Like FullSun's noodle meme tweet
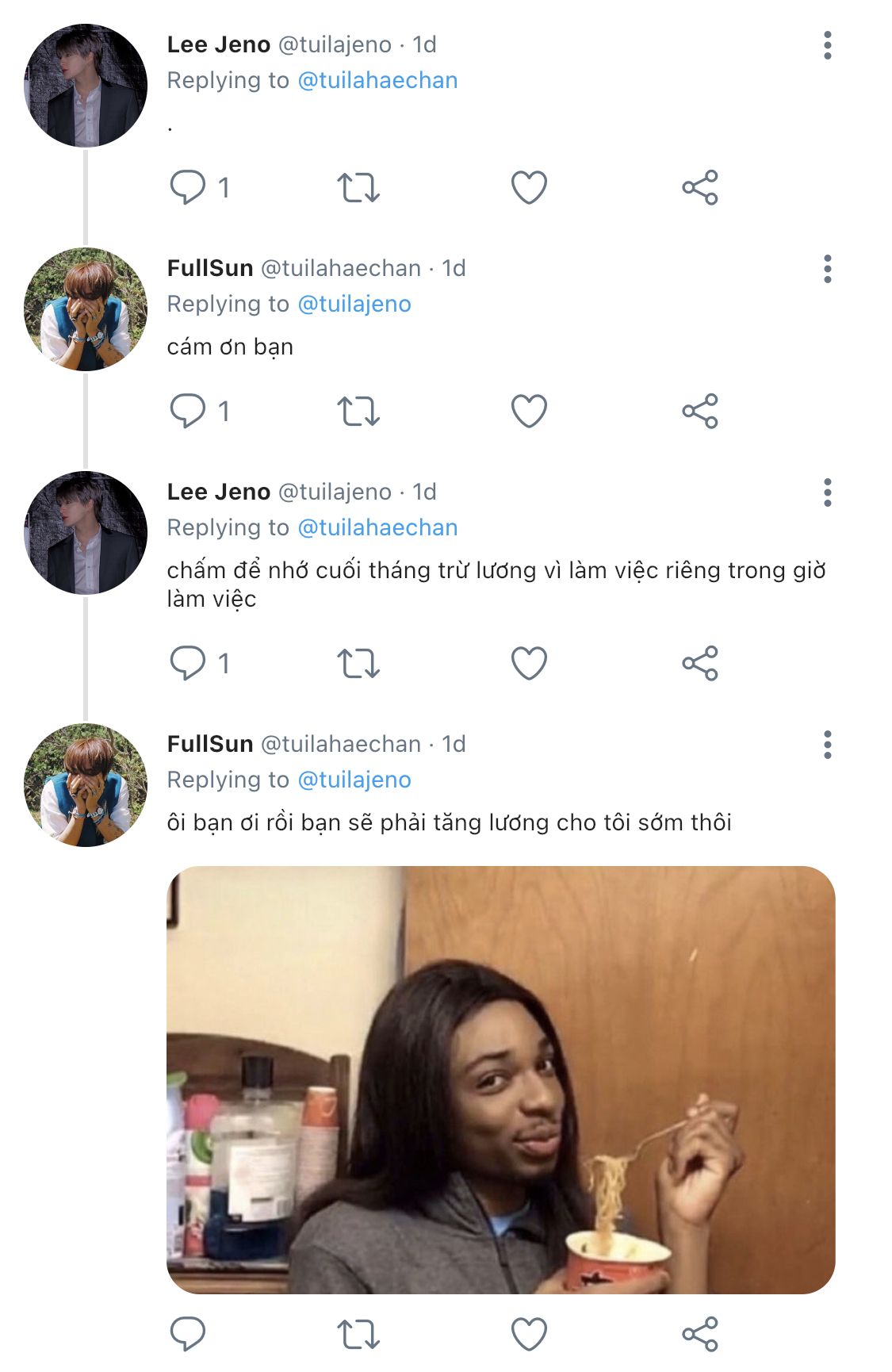 pos(529,1334)
